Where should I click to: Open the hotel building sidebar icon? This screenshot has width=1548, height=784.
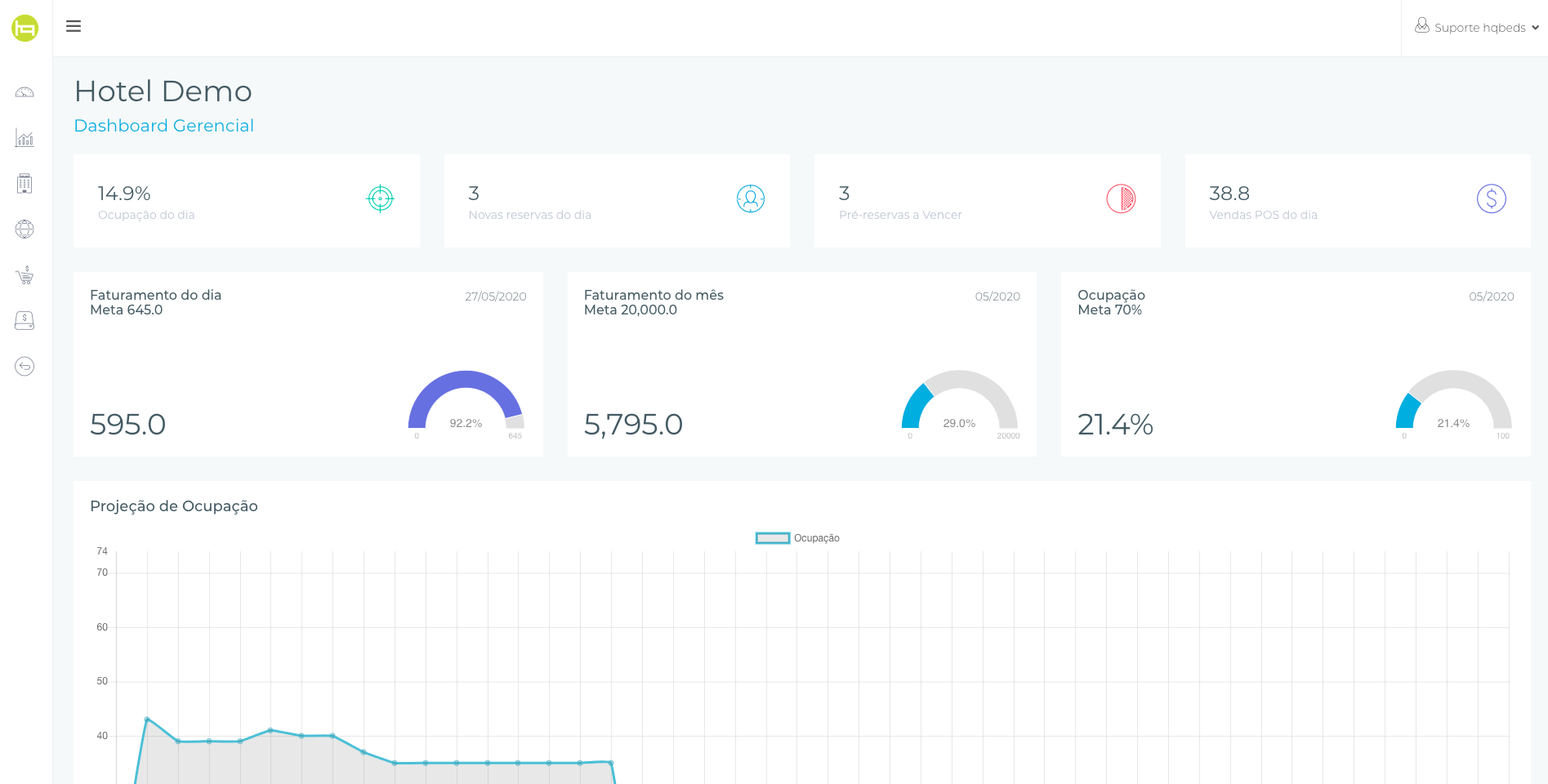(x=25, y=183)
